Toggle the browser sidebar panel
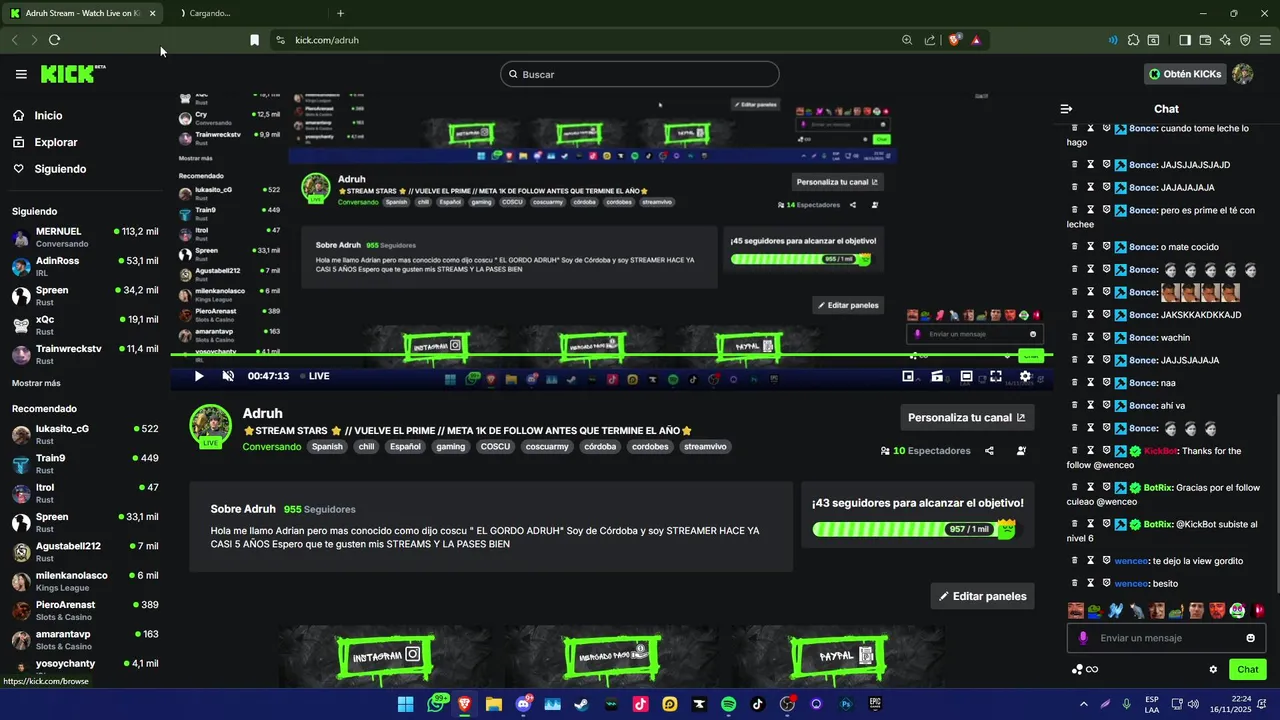Viewport: 1280px width, 720px height. click(1185, 40)
